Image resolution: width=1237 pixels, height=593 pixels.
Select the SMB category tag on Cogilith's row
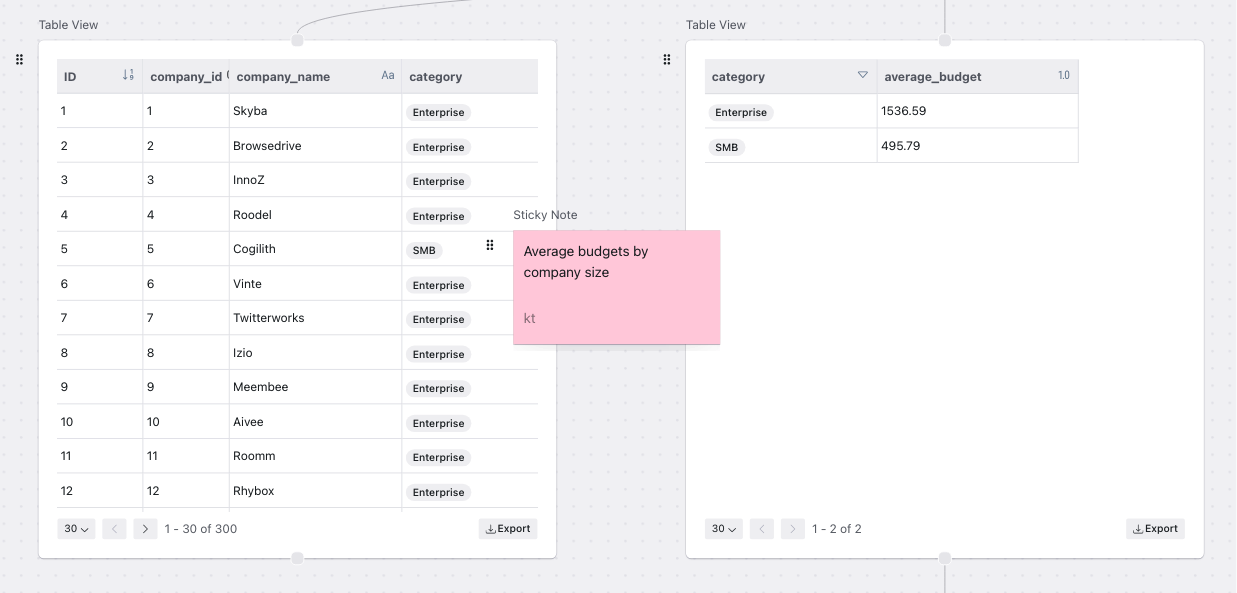(424, 250)
